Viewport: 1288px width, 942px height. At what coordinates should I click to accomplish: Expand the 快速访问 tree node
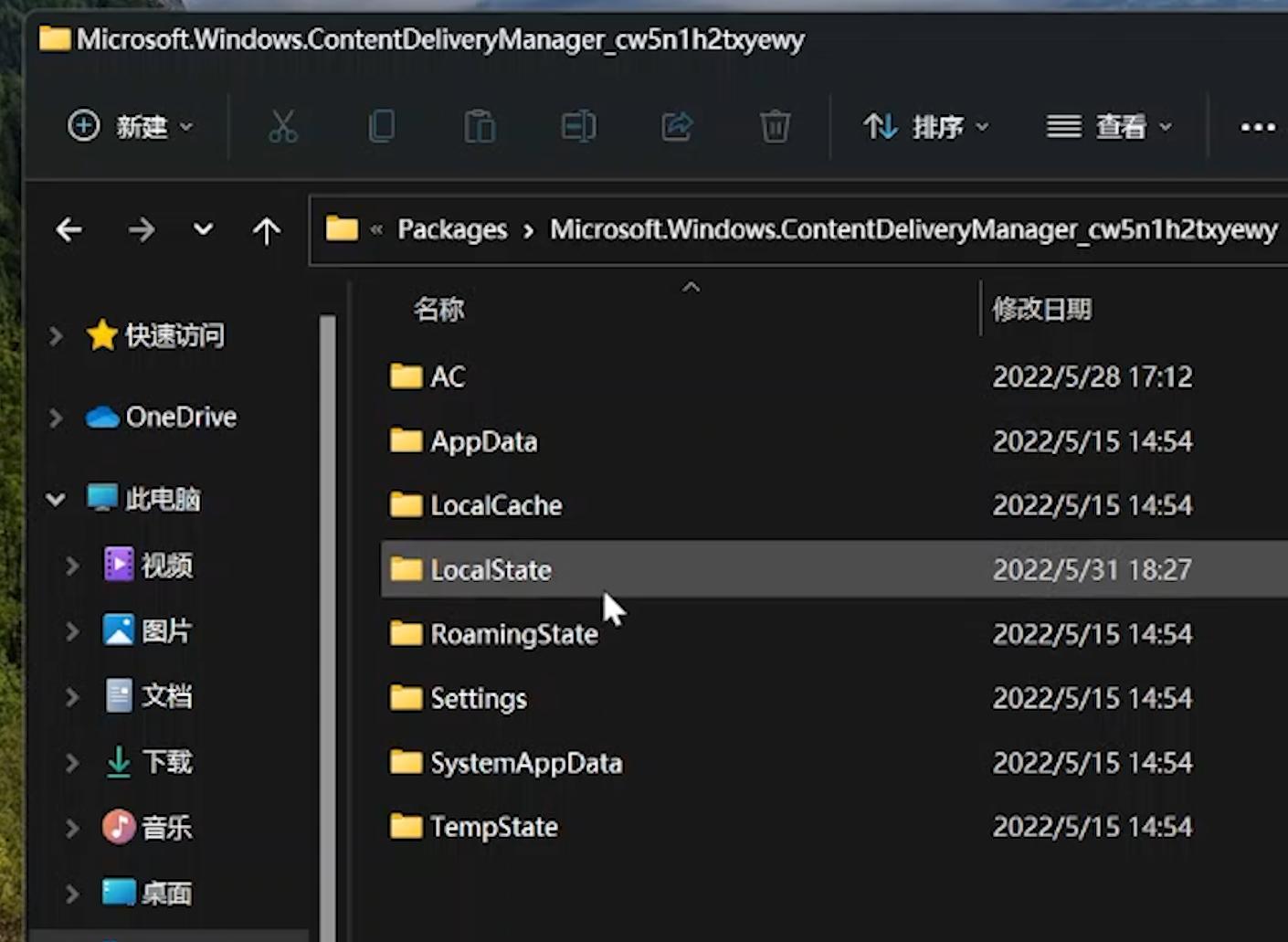[x=56, y=336]
